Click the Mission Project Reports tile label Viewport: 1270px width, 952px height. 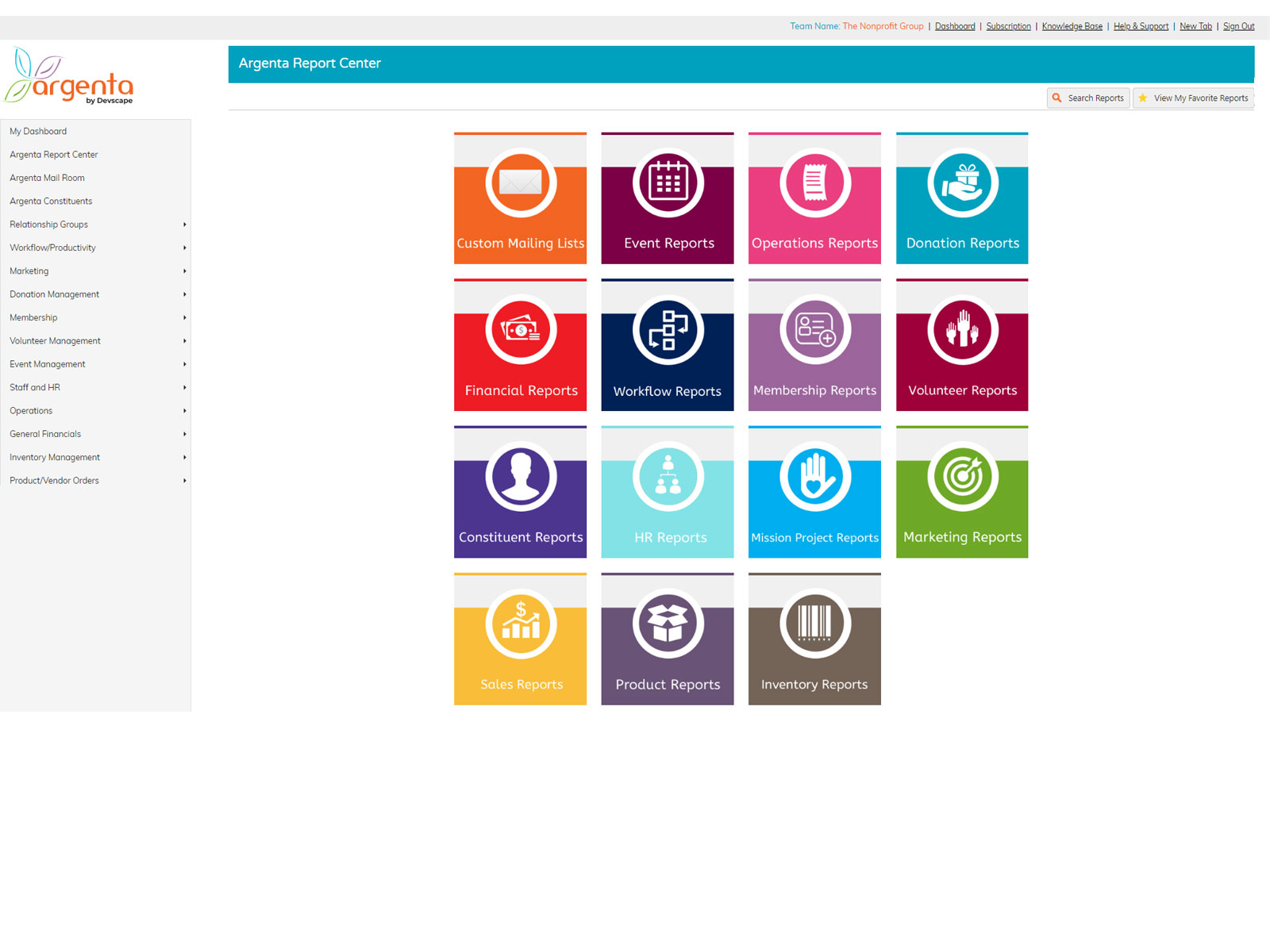(x=815, y=538)
